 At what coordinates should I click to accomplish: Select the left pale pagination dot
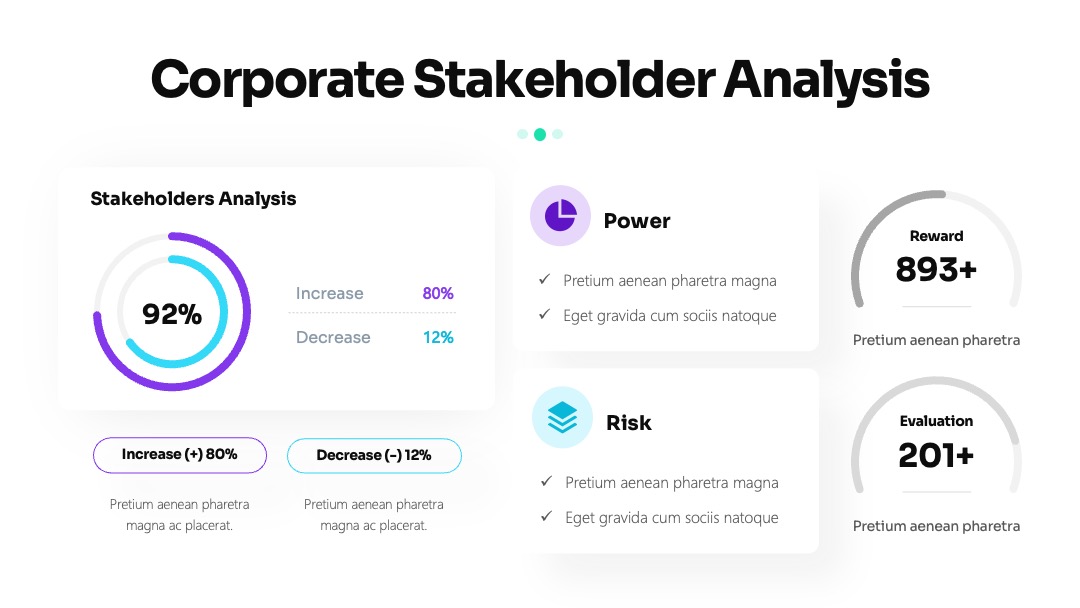523,134
